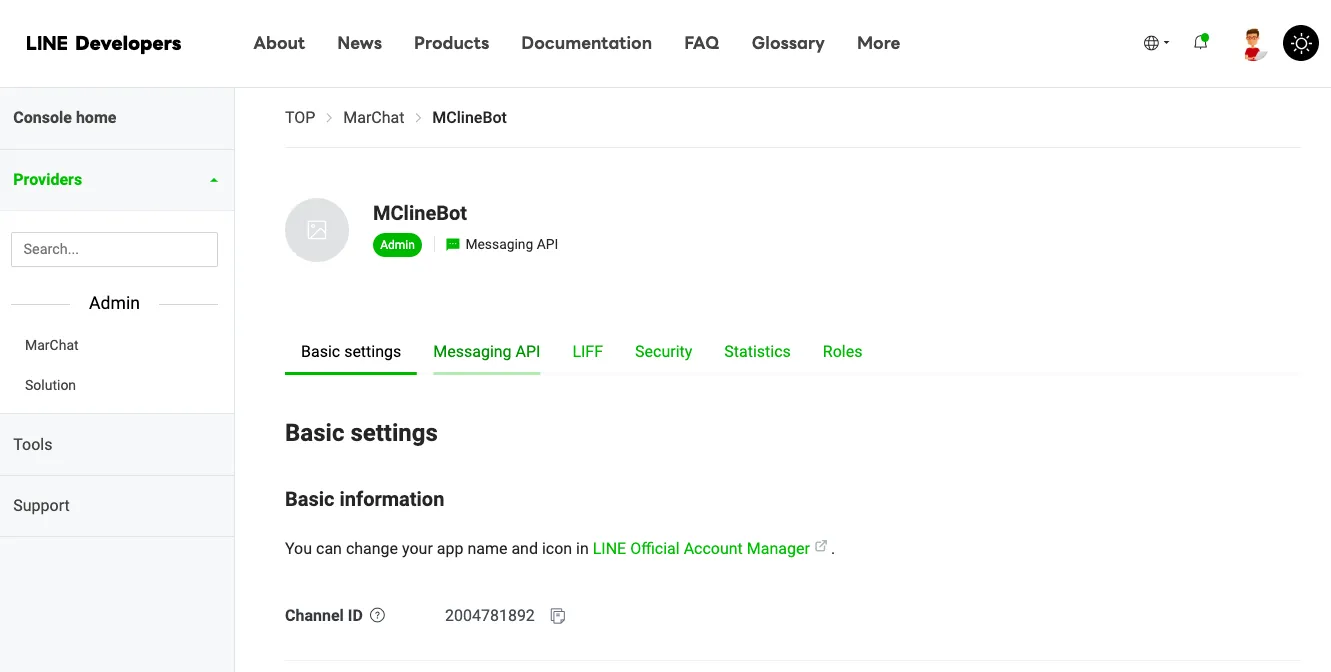Open the Statistics tab
Viewport: 1331px width, 672px height.
(x=757, y=352)
